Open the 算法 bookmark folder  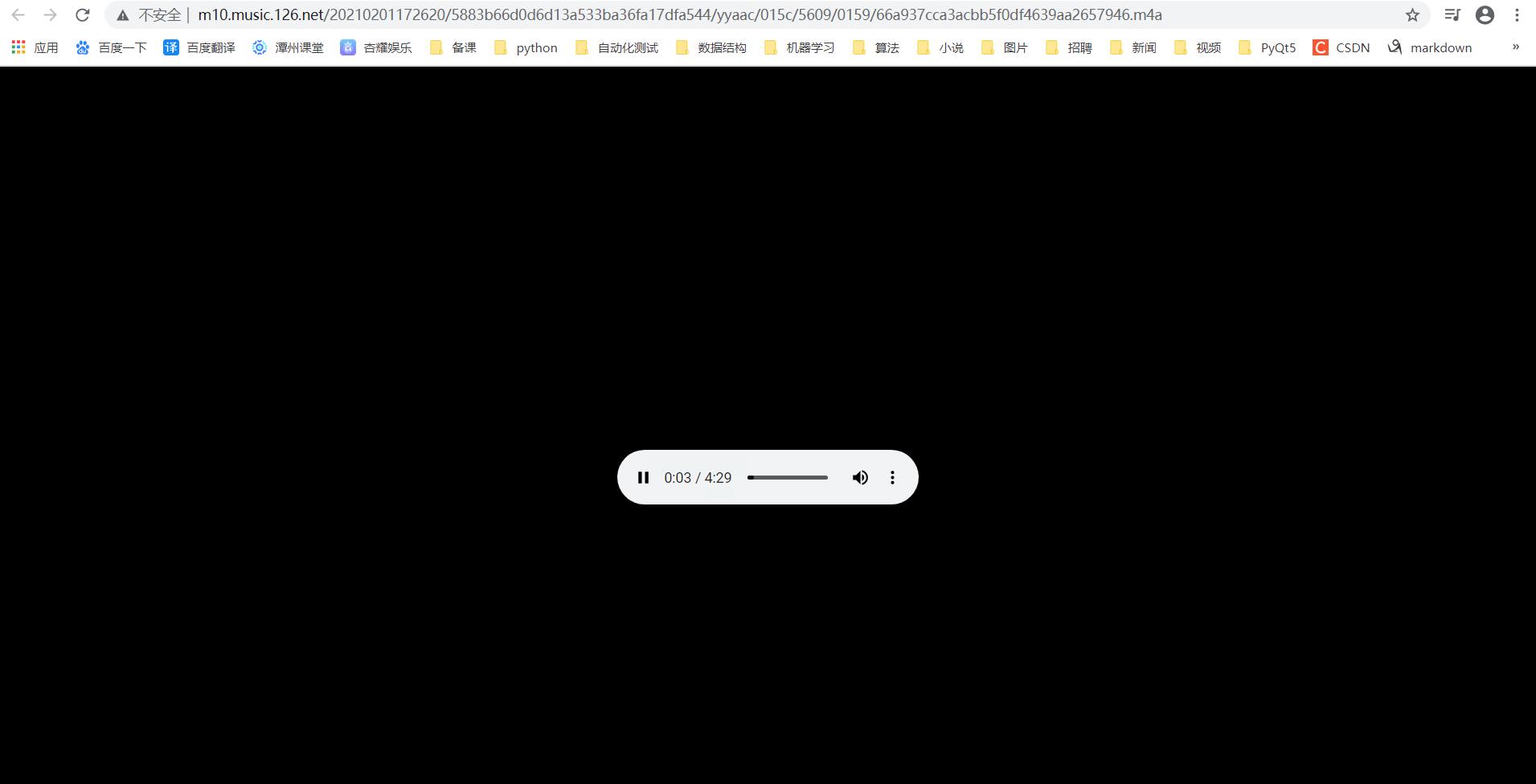click(876, 47)
